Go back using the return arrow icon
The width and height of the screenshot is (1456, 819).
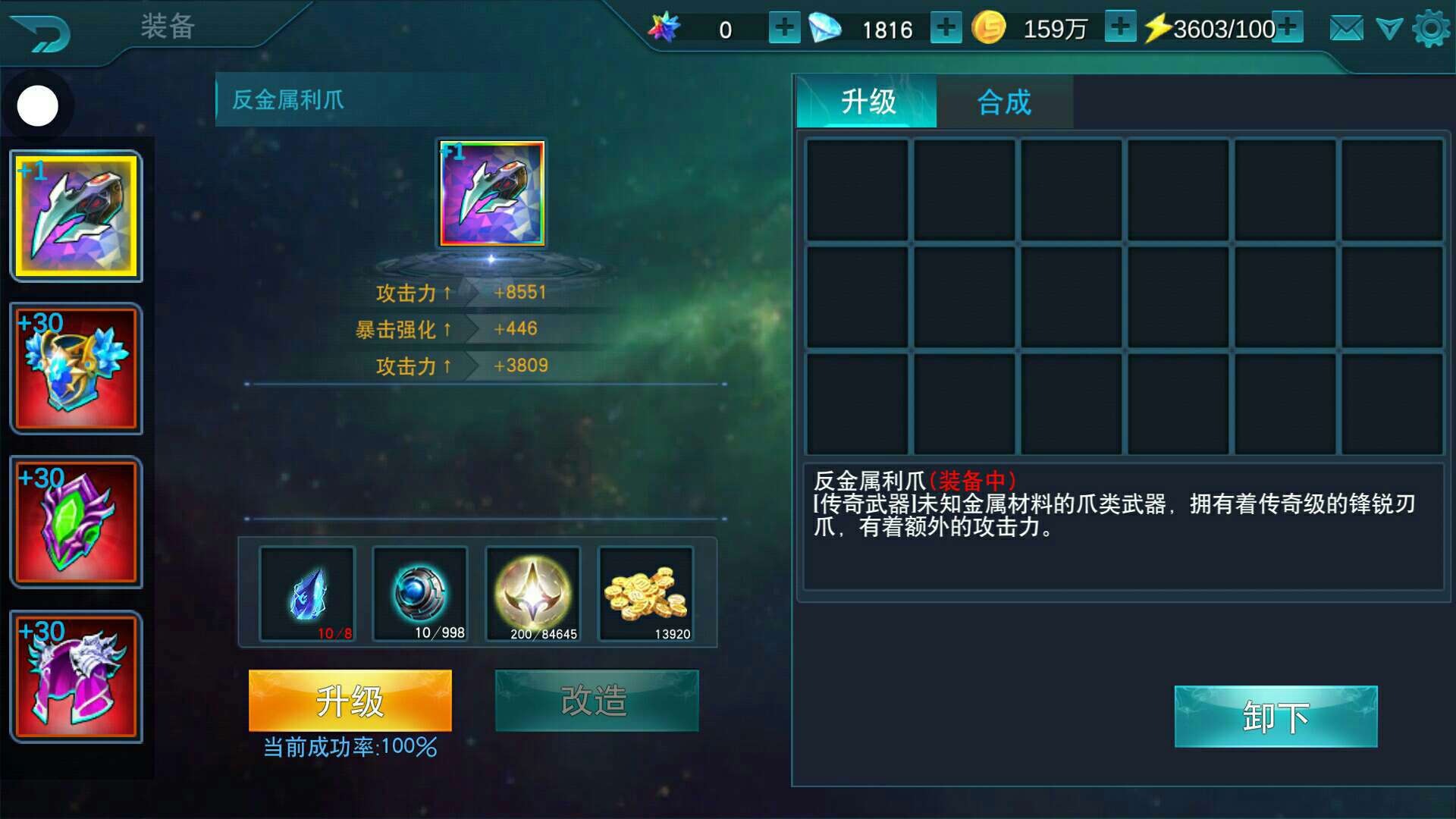point(42,32)
